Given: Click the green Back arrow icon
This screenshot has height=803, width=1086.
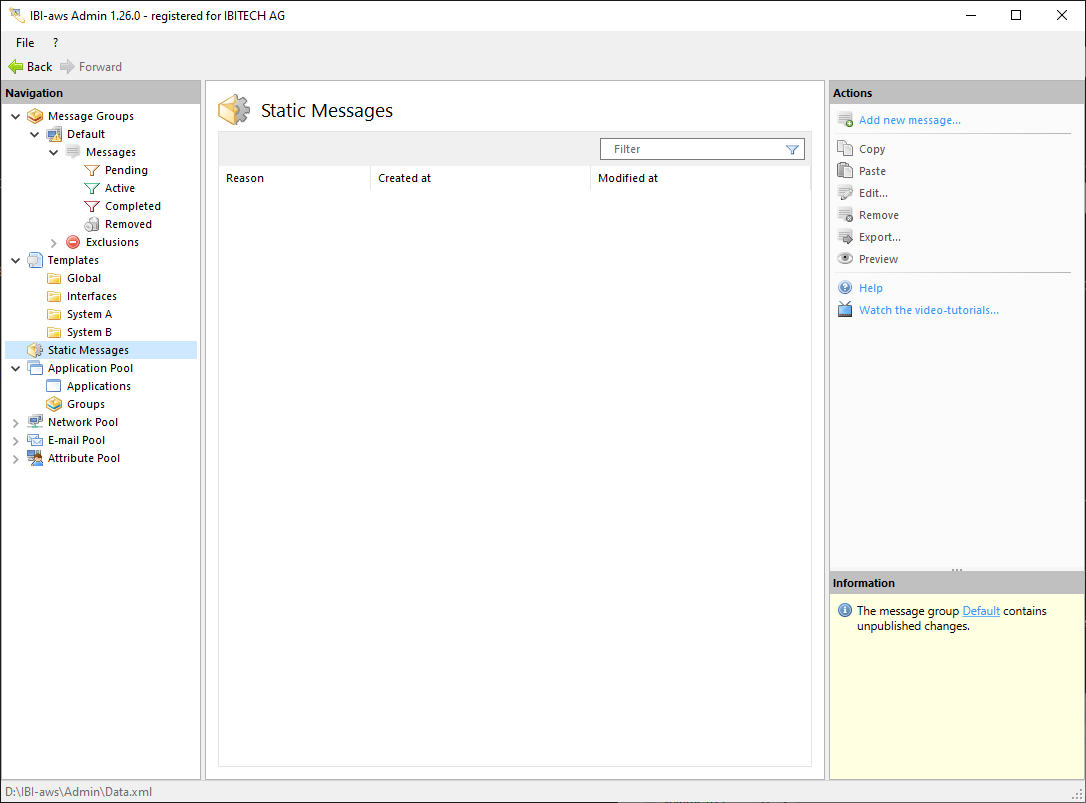Looking at the screenshot, I should point(15,67).
